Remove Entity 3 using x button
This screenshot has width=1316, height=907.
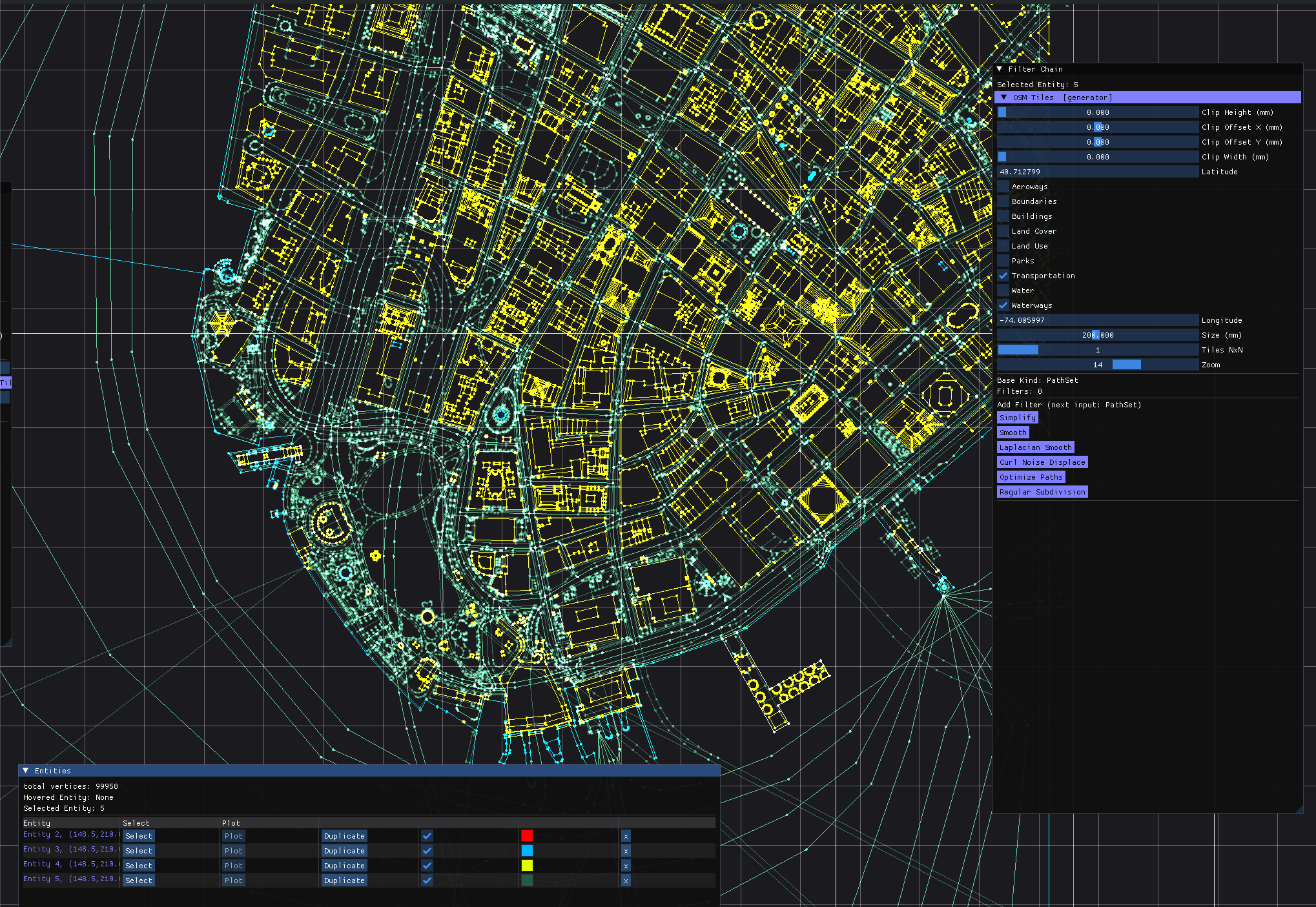[625, 851]
